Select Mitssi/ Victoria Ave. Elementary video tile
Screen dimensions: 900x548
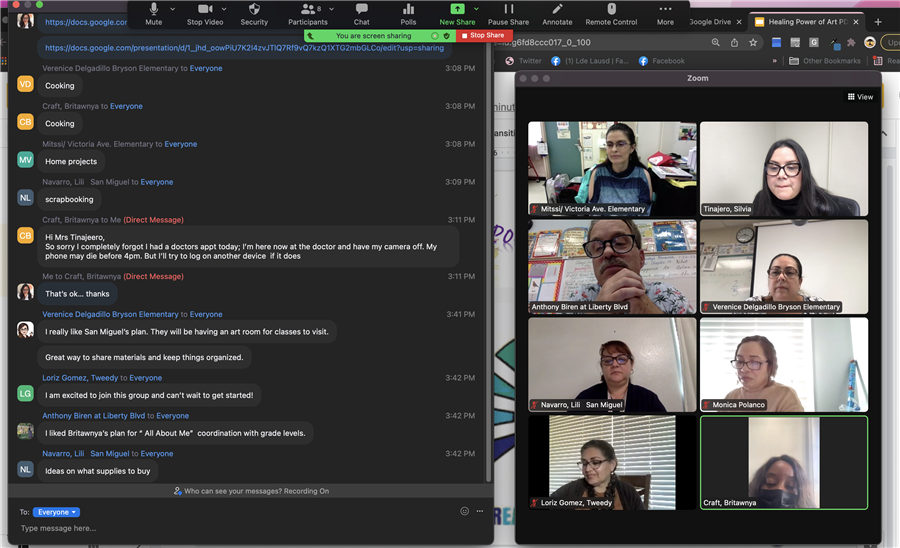(612, 168)
